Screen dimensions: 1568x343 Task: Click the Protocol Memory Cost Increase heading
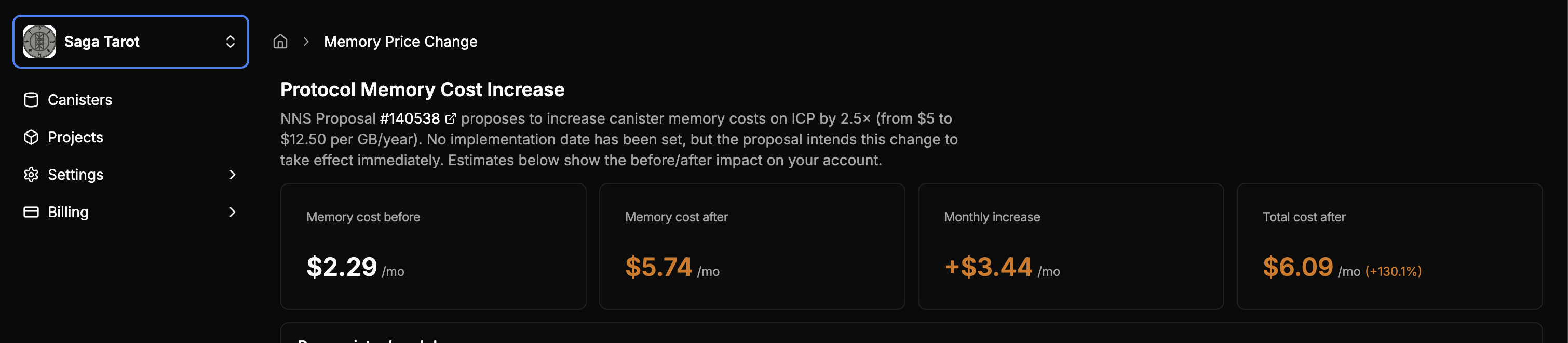coord(422,89)
